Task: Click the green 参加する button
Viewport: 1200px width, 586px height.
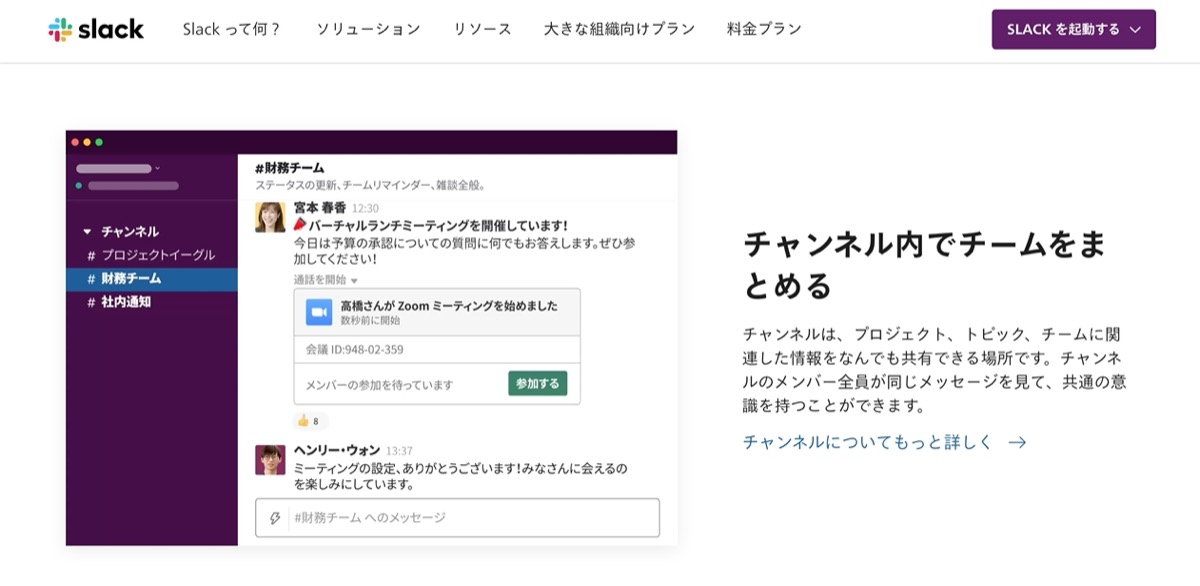Action: (538, 383)
